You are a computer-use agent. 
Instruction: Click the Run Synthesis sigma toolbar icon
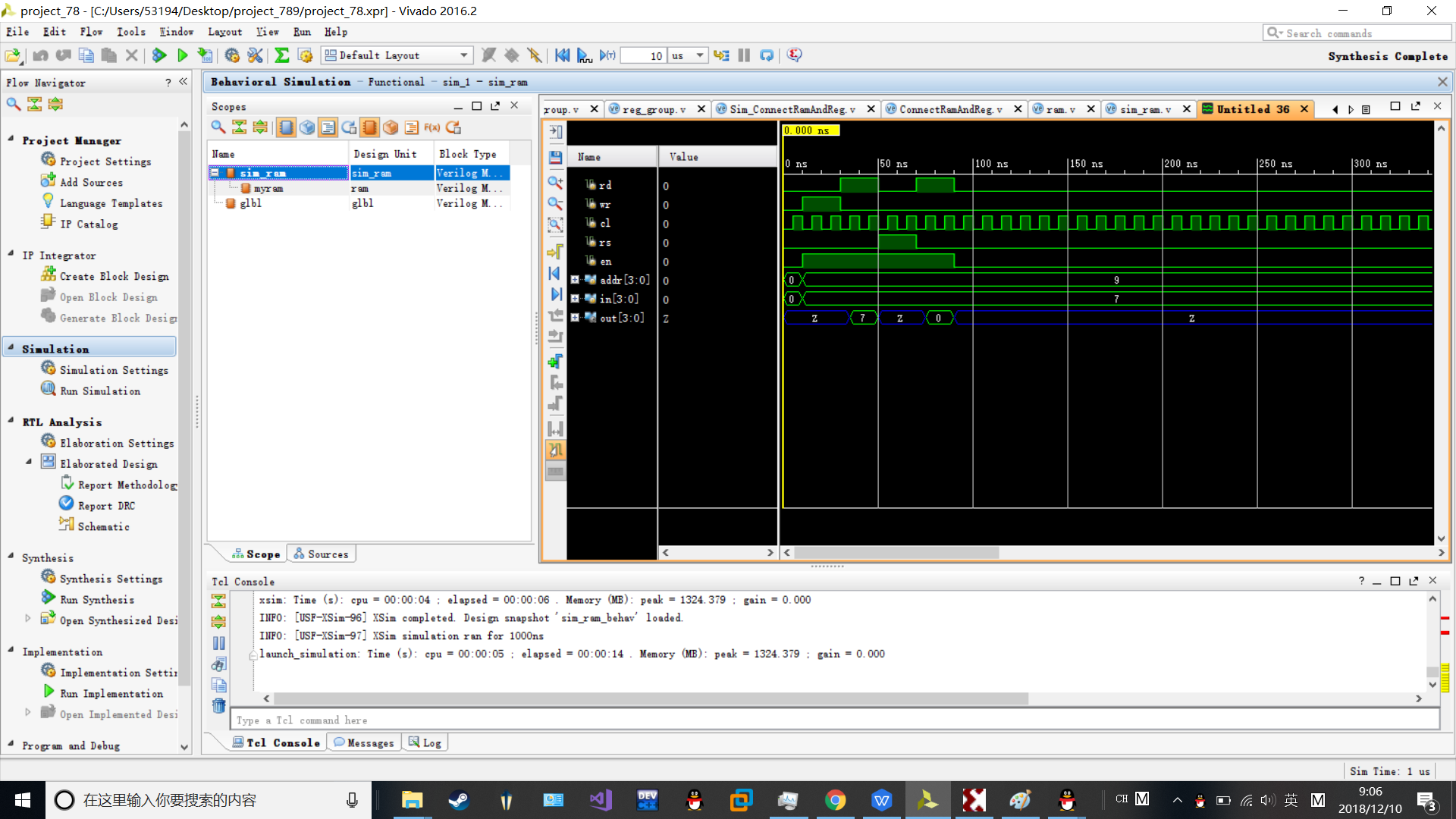click(282, 55)
